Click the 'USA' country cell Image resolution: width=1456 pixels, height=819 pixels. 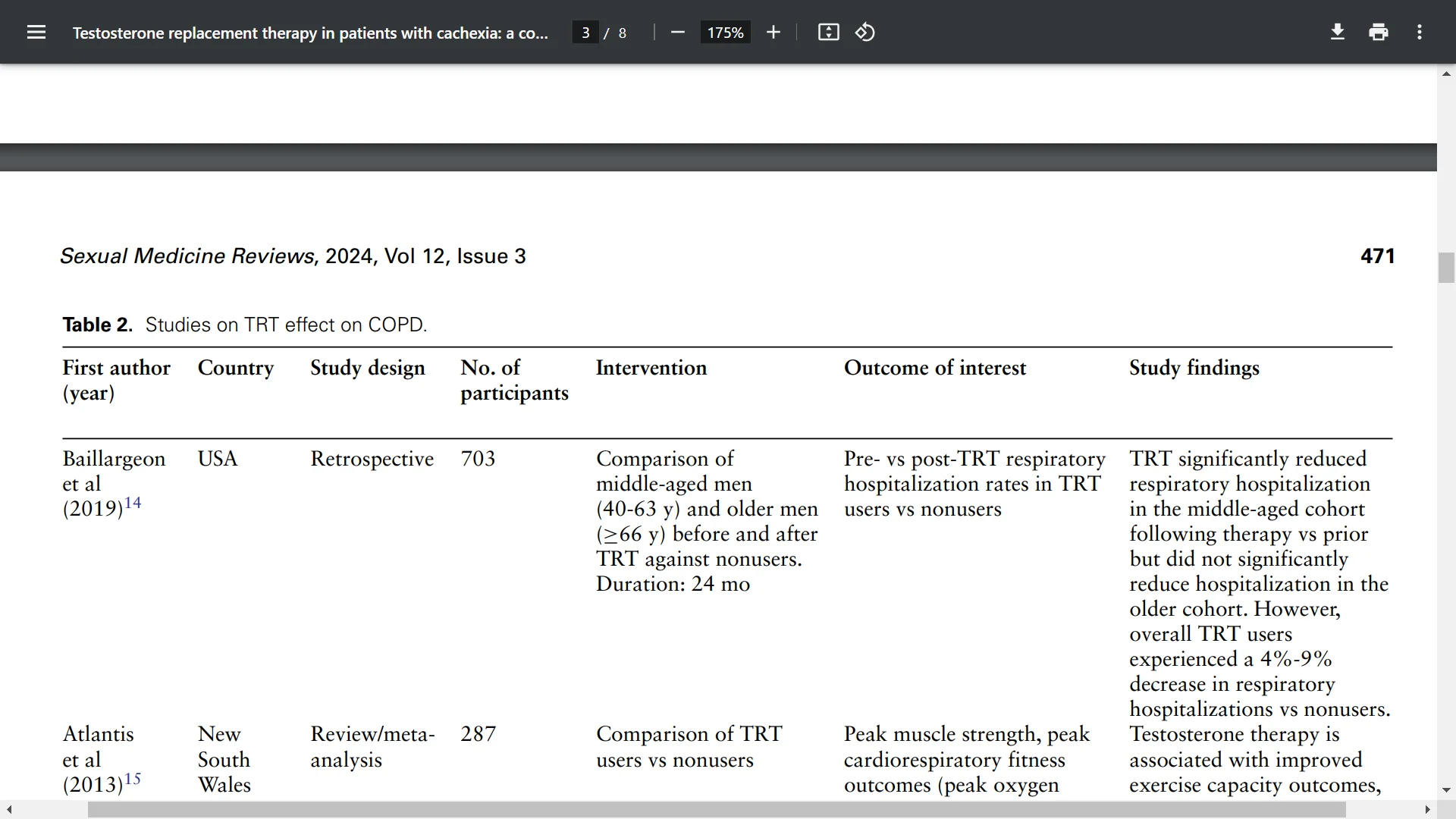coord(218,459)
